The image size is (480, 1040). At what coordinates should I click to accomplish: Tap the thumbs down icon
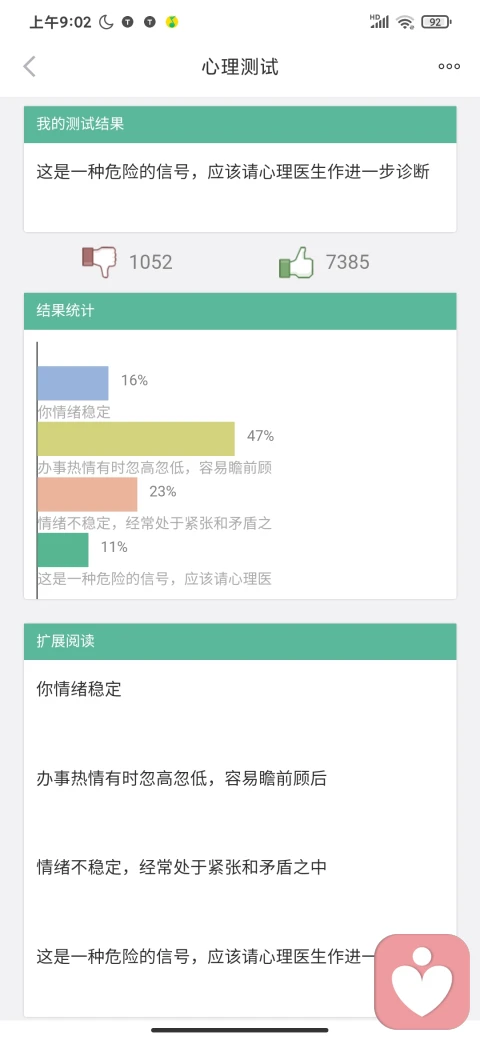(99, 261)
